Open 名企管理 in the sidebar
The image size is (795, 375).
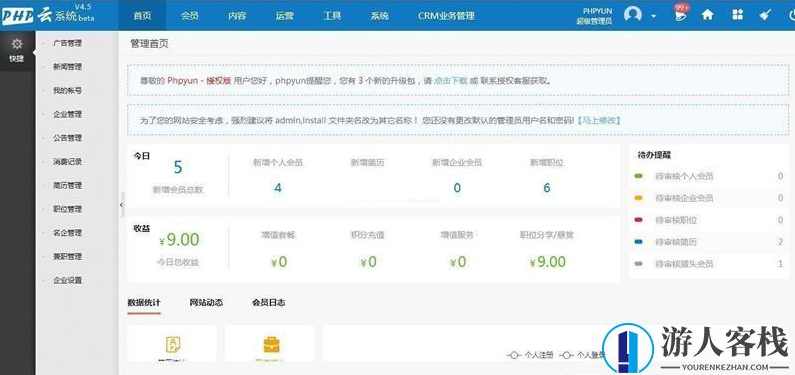[x=67, y=233]
